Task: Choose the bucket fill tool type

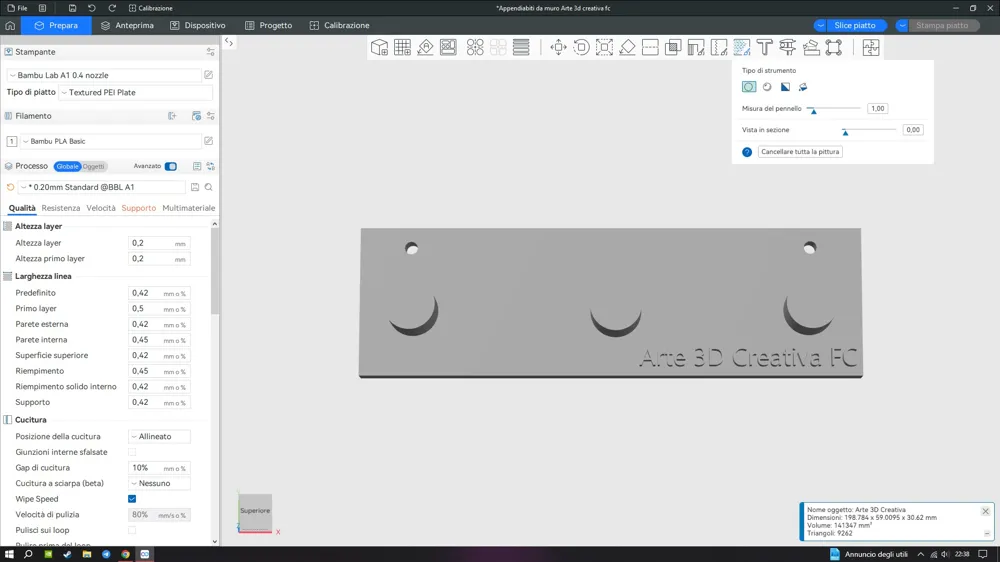Action: [803, 87]
